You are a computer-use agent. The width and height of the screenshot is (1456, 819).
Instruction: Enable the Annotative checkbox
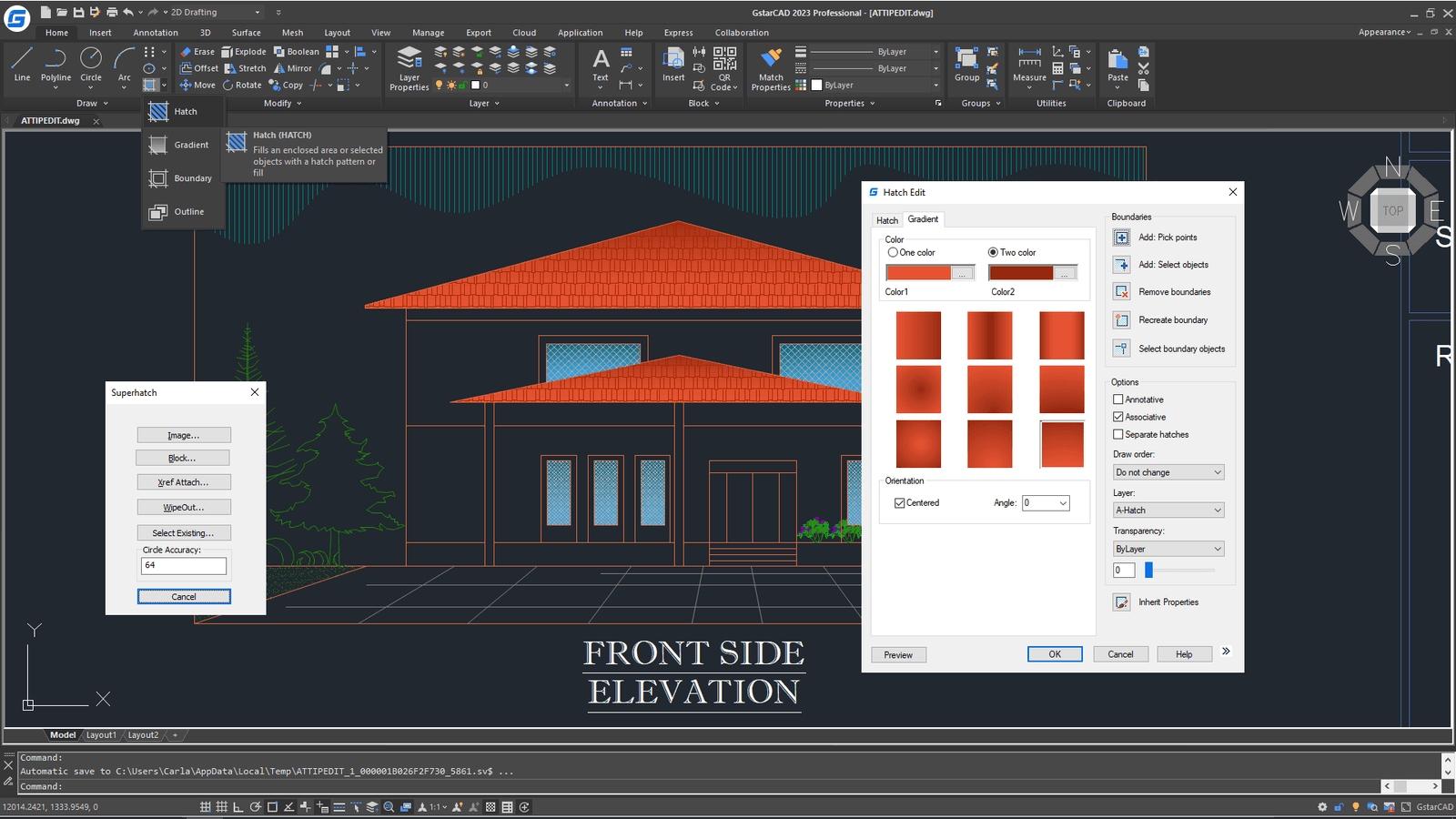(x=1118, y=399)
